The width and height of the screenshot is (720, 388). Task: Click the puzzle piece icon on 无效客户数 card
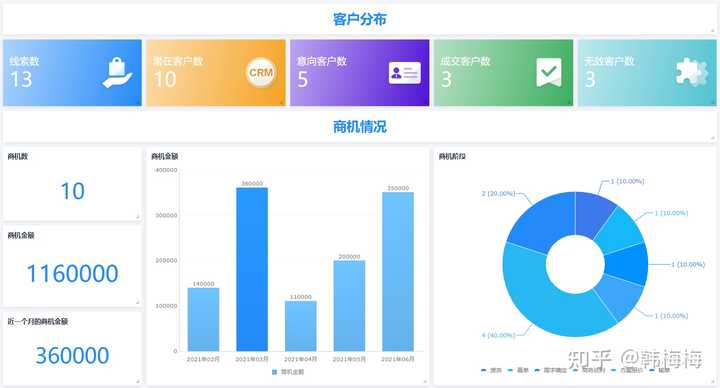pyautogui.click(x=692, y=73)
